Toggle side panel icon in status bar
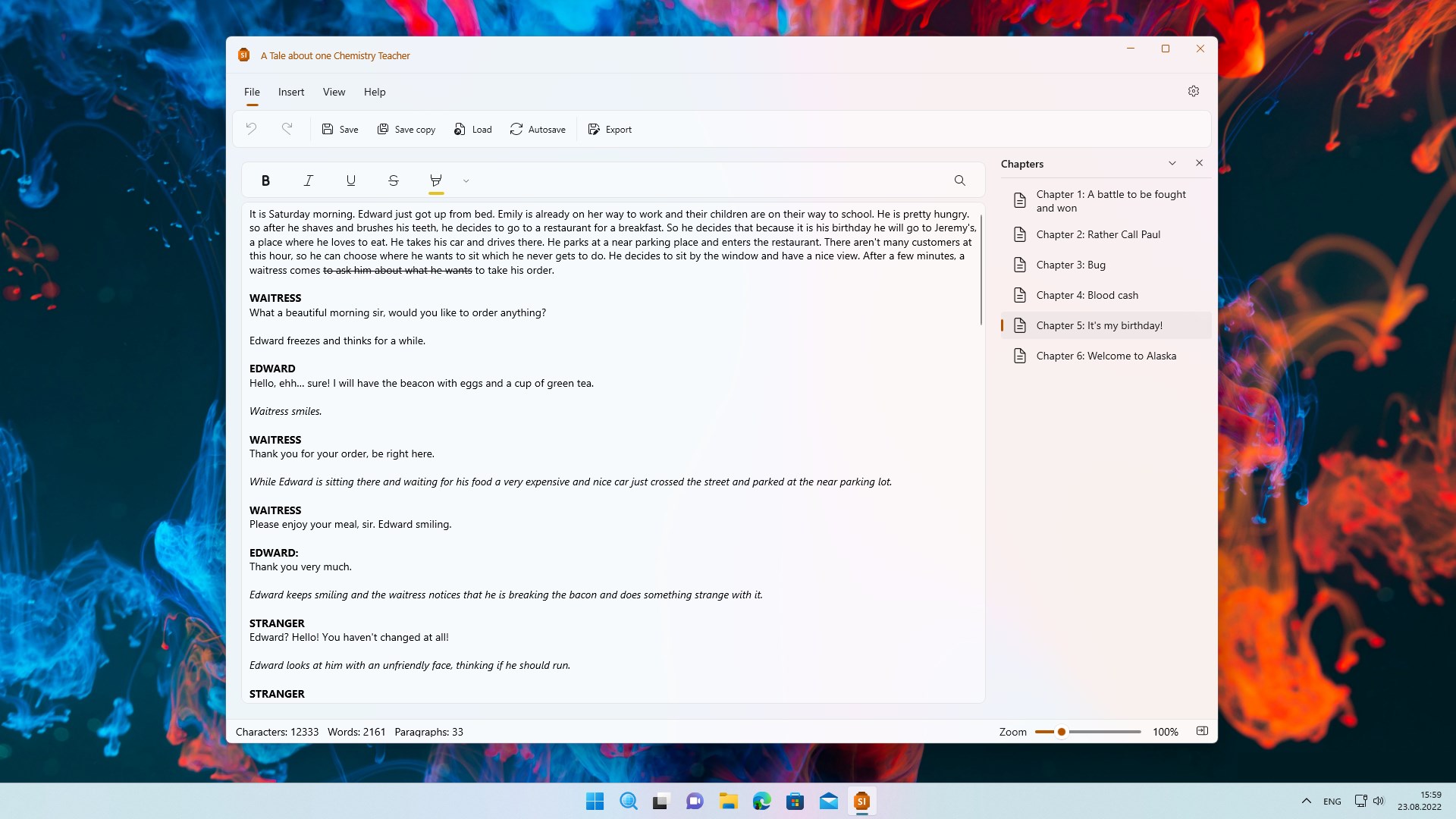Image resolution: width=1456 pixels, height=819 pixels. pyautogui.click(x=1202, y=731)
